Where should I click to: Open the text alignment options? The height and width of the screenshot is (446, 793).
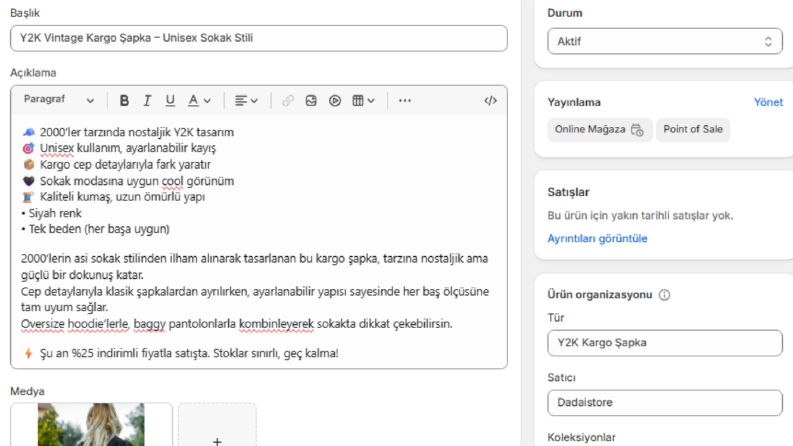point(246,101)
